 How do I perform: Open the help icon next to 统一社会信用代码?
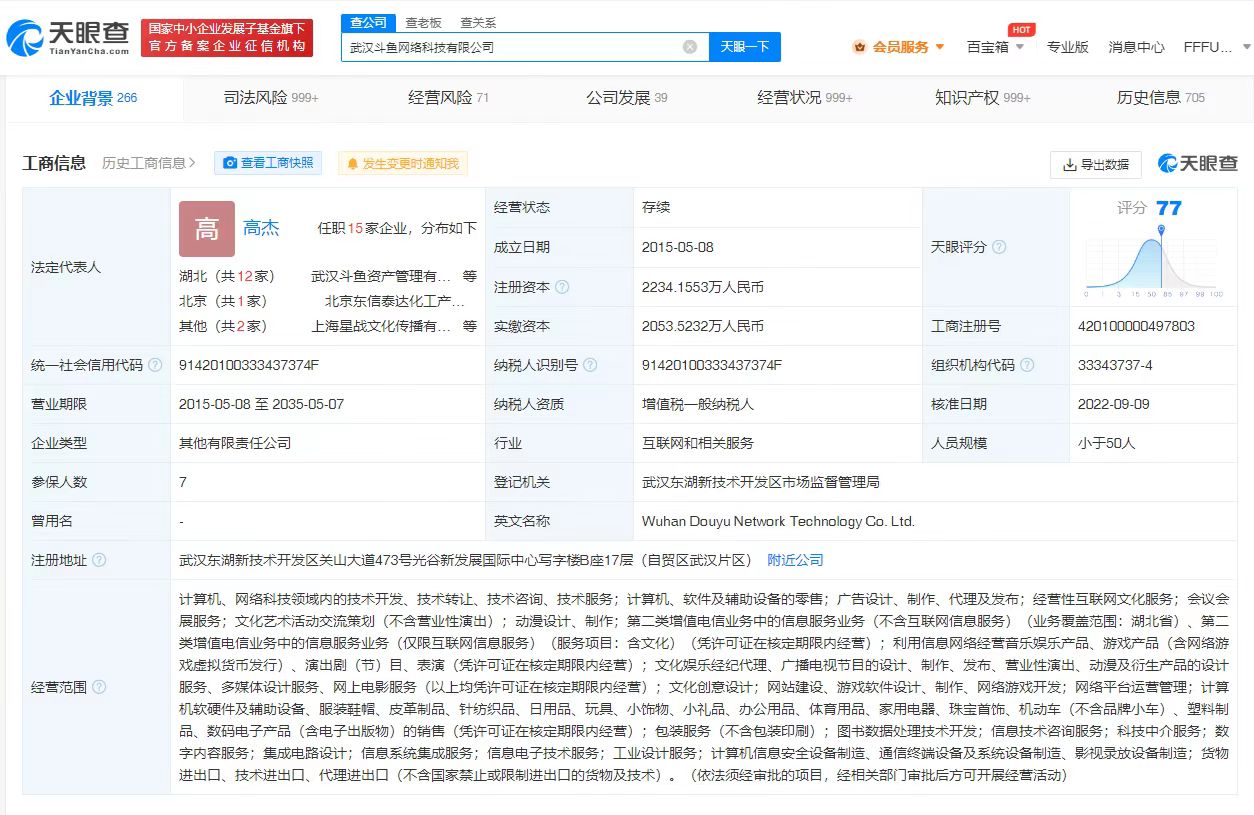coord(155,365)
